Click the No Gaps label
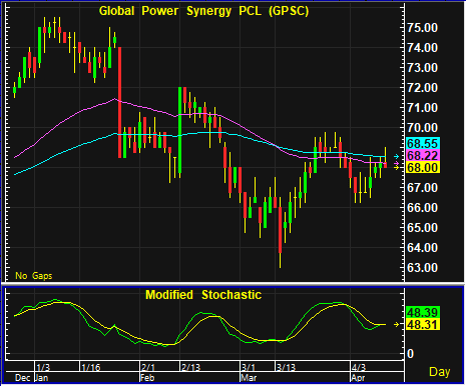This screenshot has height=386, width=466. (34, 276)
